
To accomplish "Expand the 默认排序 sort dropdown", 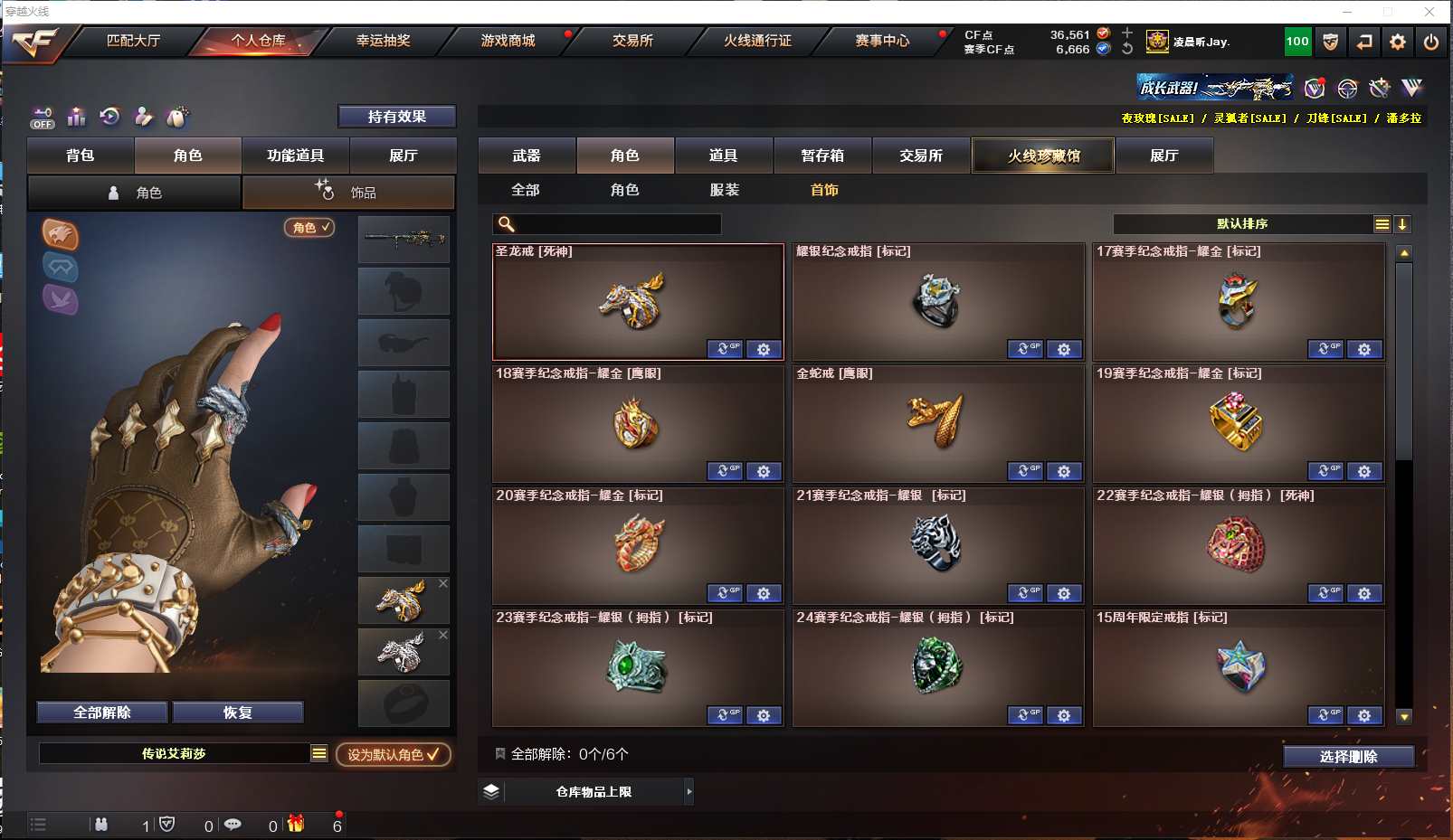I will pos(1382,224).
